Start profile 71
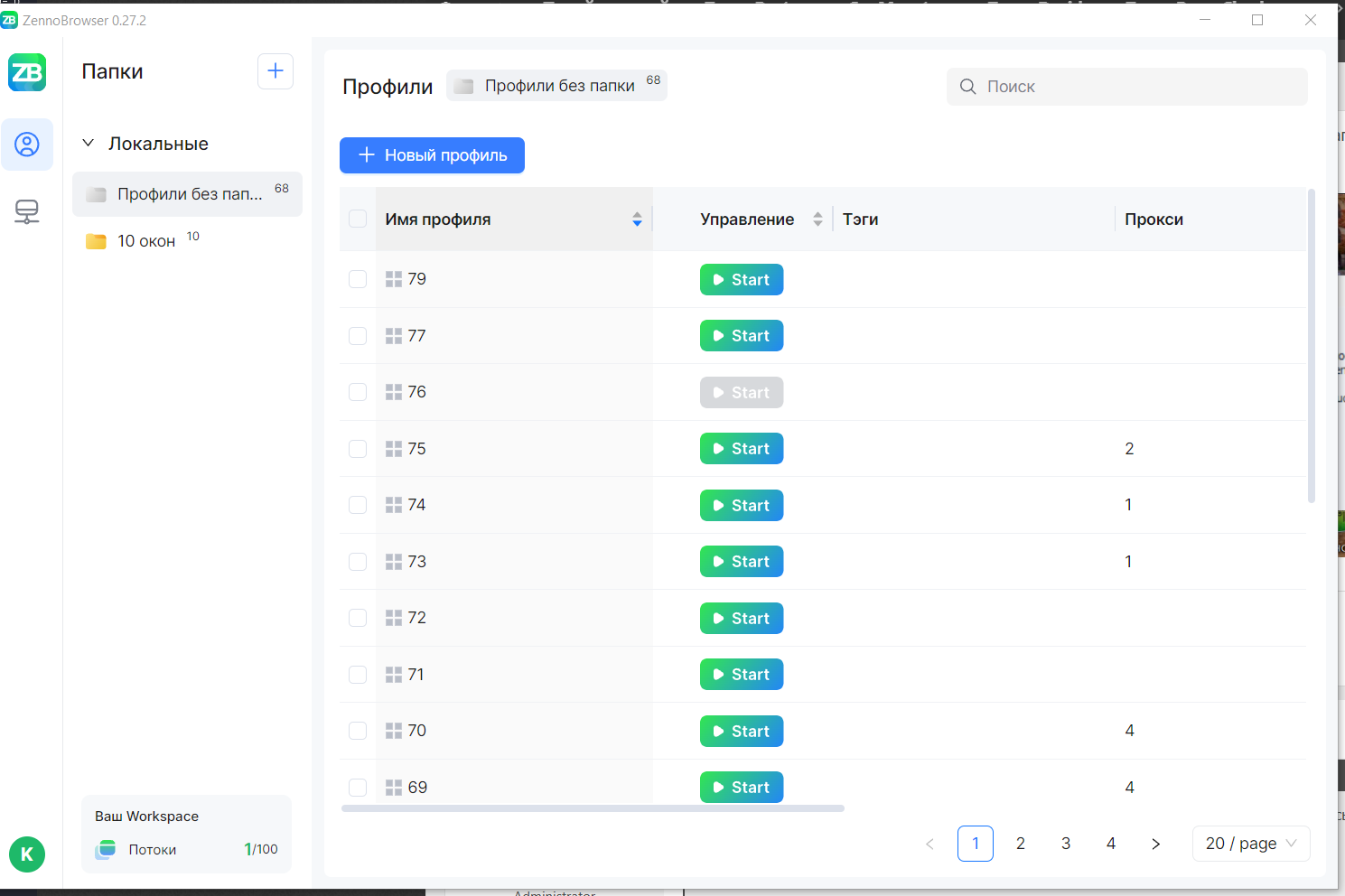Viewport: 1345px width, 896px height. point(742,675)
